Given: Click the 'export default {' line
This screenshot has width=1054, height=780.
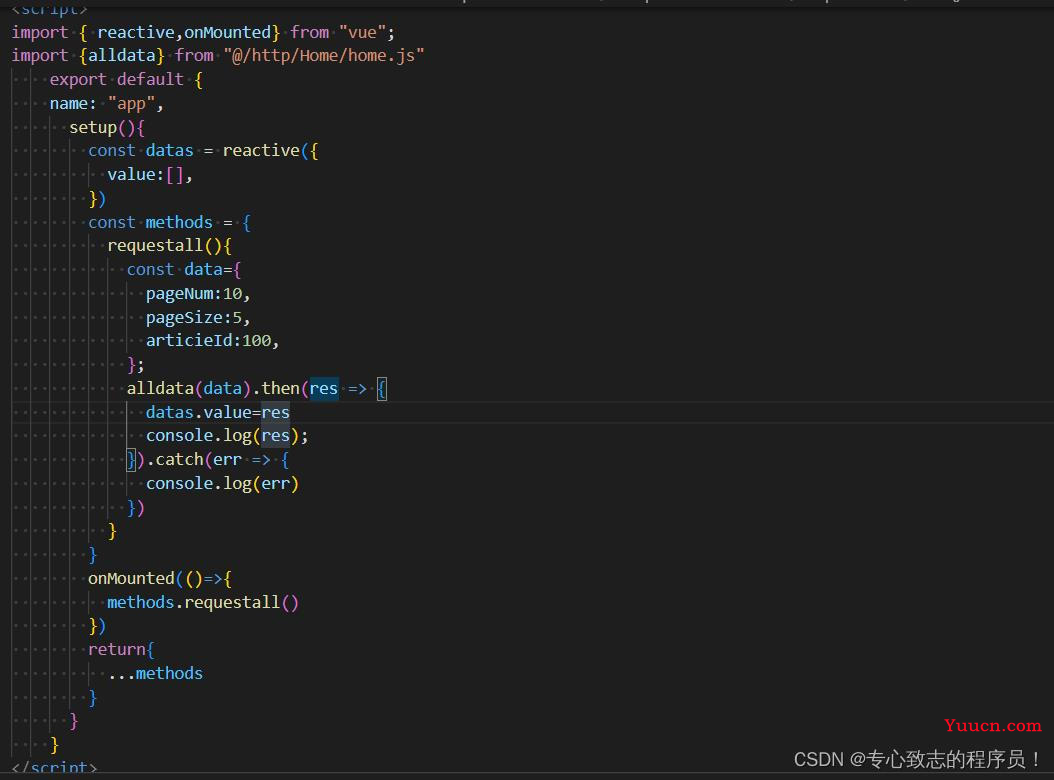Looking at the screenshot, I should pos(126,79).
